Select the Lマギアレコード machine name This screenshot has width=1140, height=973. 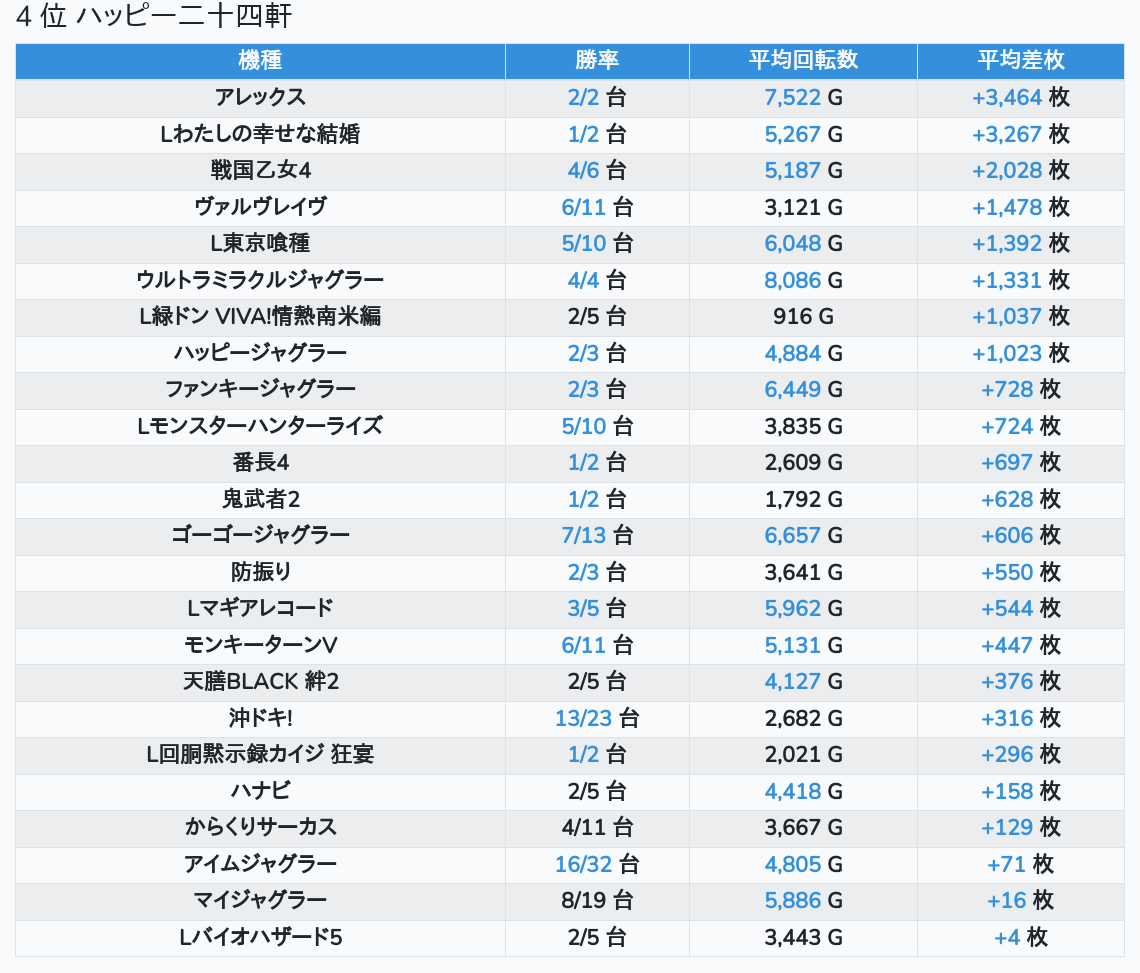coord(260,608)
